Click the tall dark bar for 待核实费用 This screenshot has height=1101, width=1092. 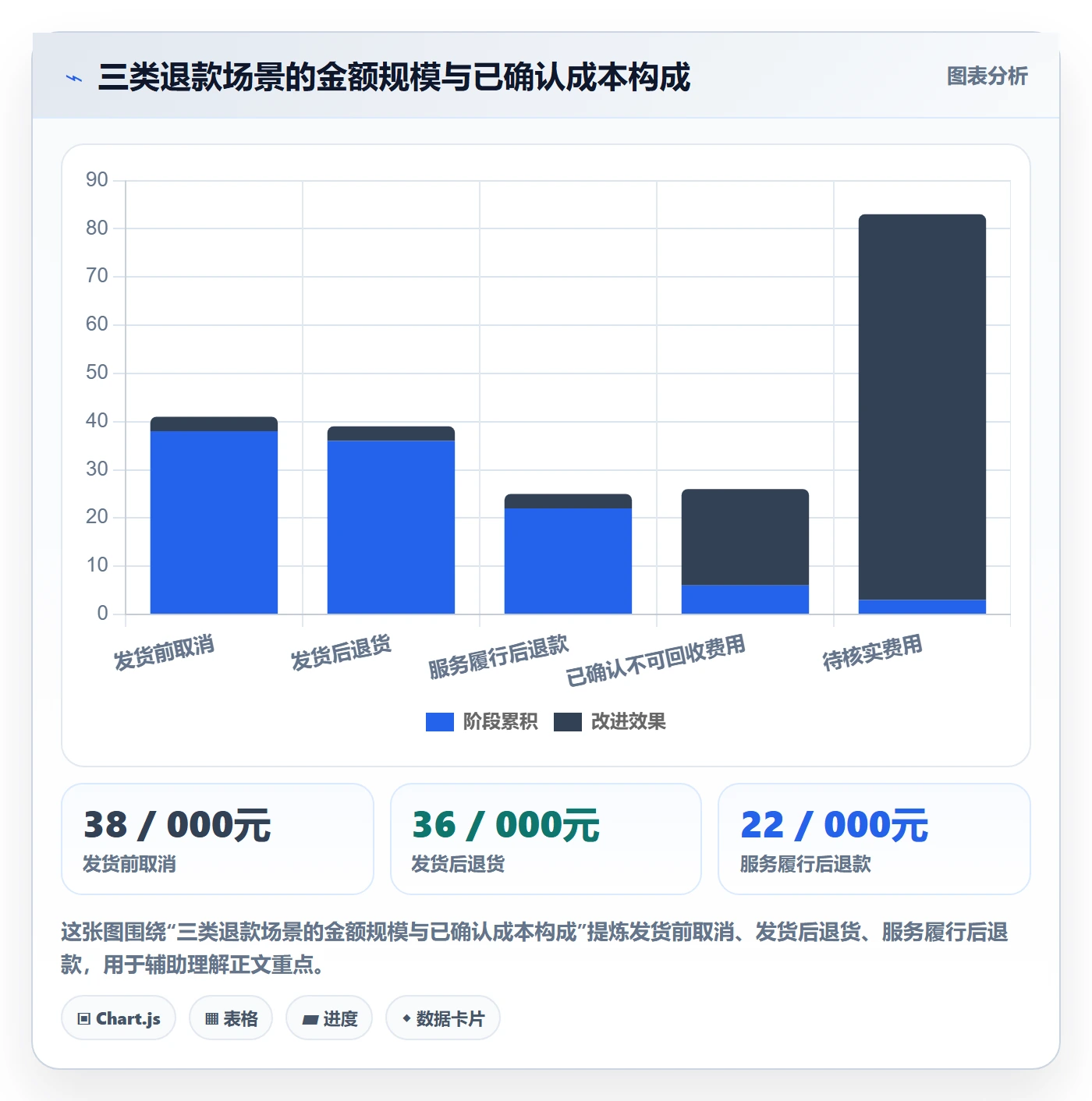point(922,407)
